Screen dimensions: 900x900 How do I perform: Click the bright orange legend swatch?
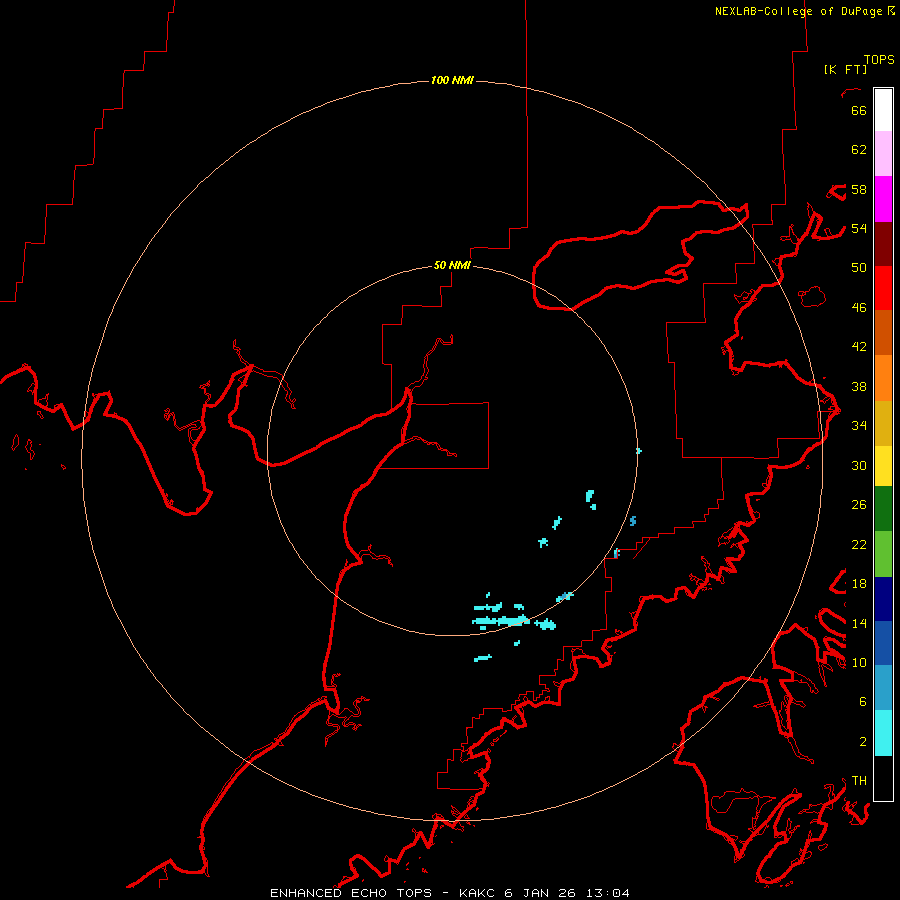(883, 378)
